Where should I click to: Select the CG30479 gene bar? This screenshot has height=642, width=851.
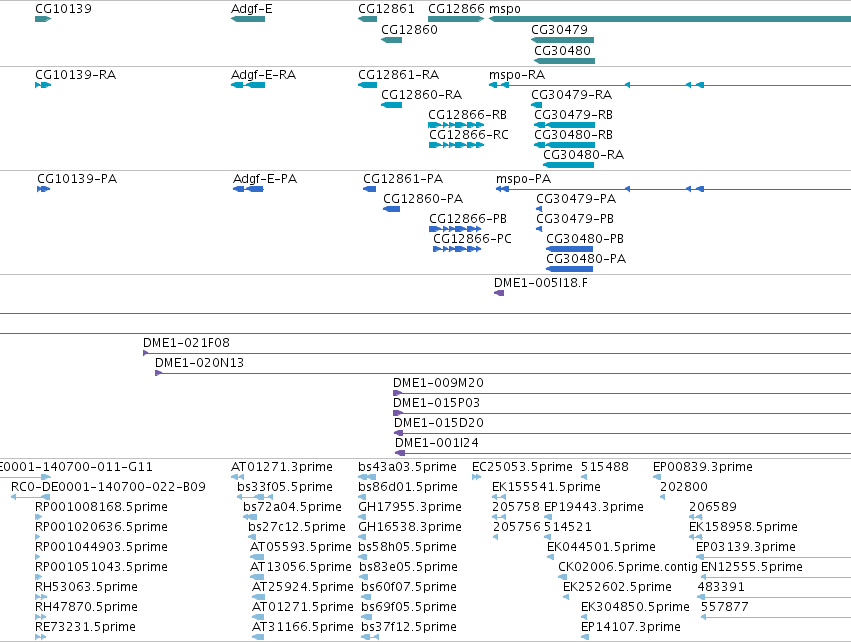pyautogui.click(x=562, y=40)
